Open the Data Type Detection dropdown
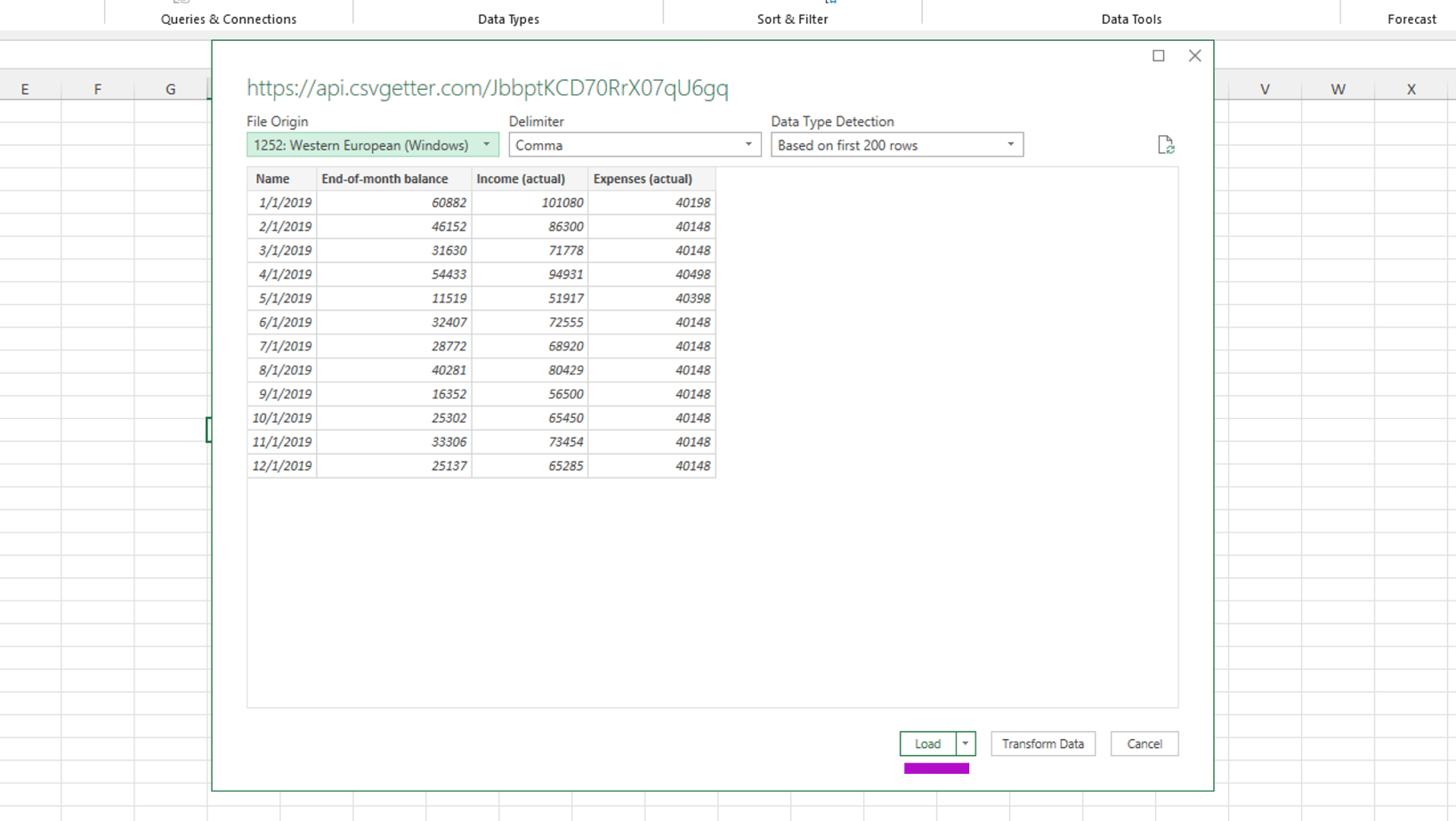1456x821 pixels. [1010, 144]
